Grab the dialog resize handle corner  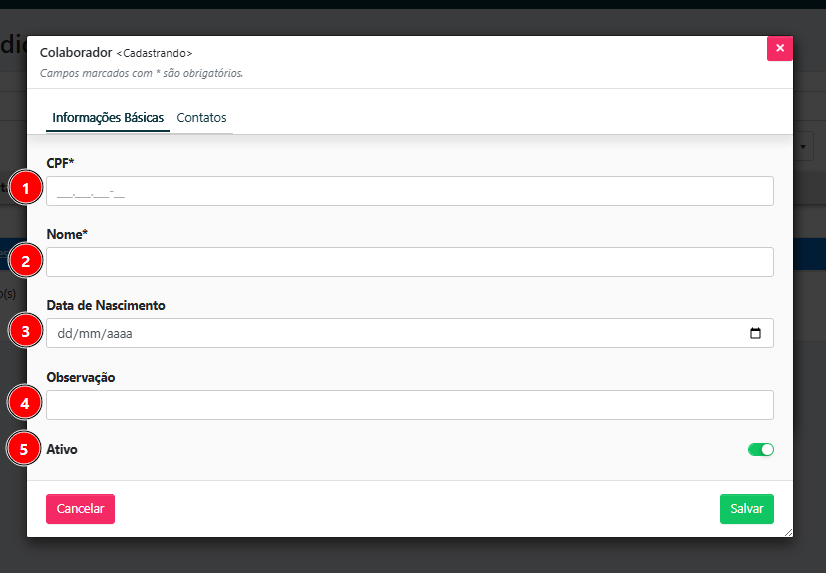787,532
